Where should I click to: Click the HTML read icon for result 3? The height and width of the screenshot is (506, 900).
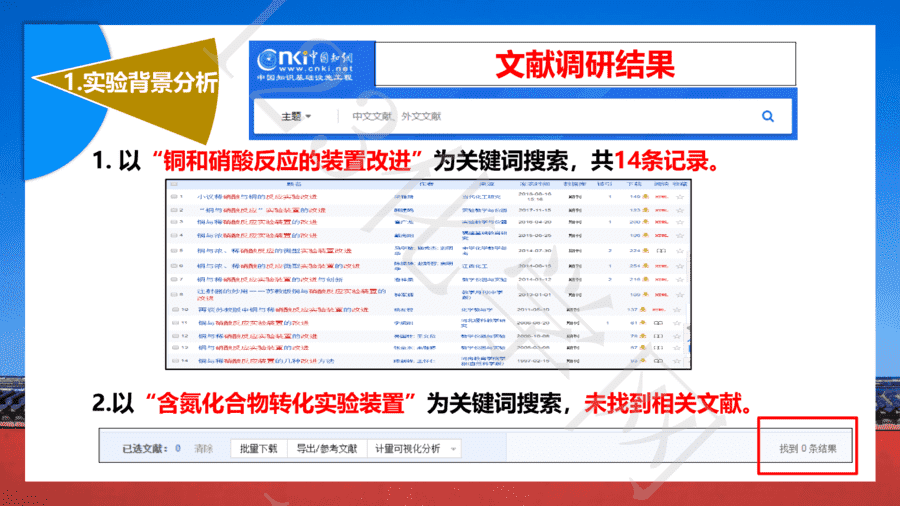(661, 222)
